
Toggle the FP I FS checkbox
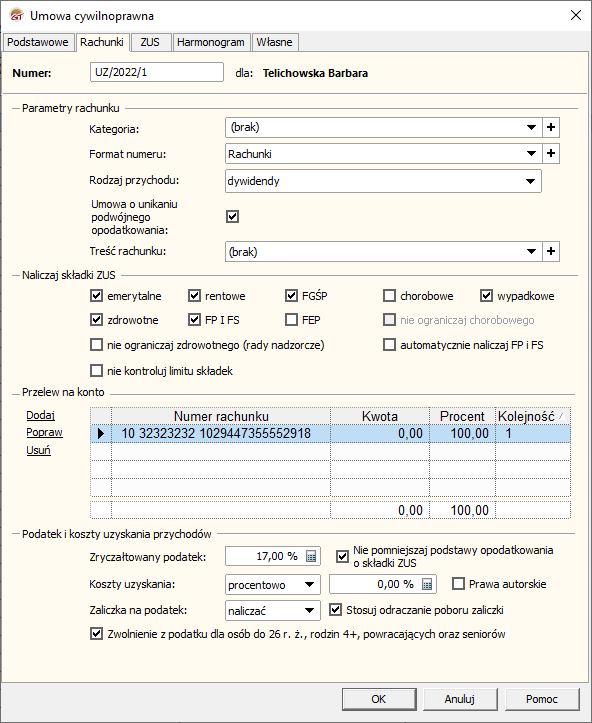194,320
